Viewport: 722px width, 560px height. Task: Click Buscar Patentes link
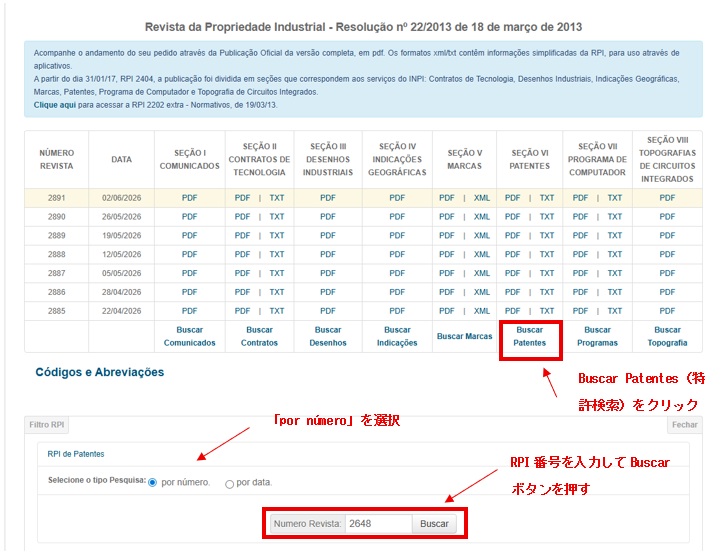[530, 336]
